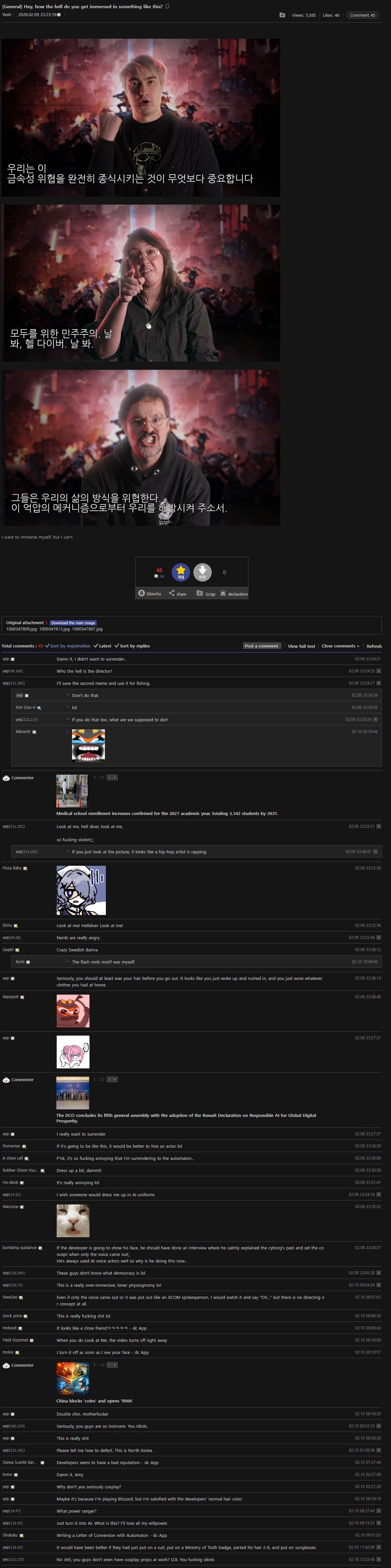
Task: Open first post image of blond man
Action: click(141, 117)
